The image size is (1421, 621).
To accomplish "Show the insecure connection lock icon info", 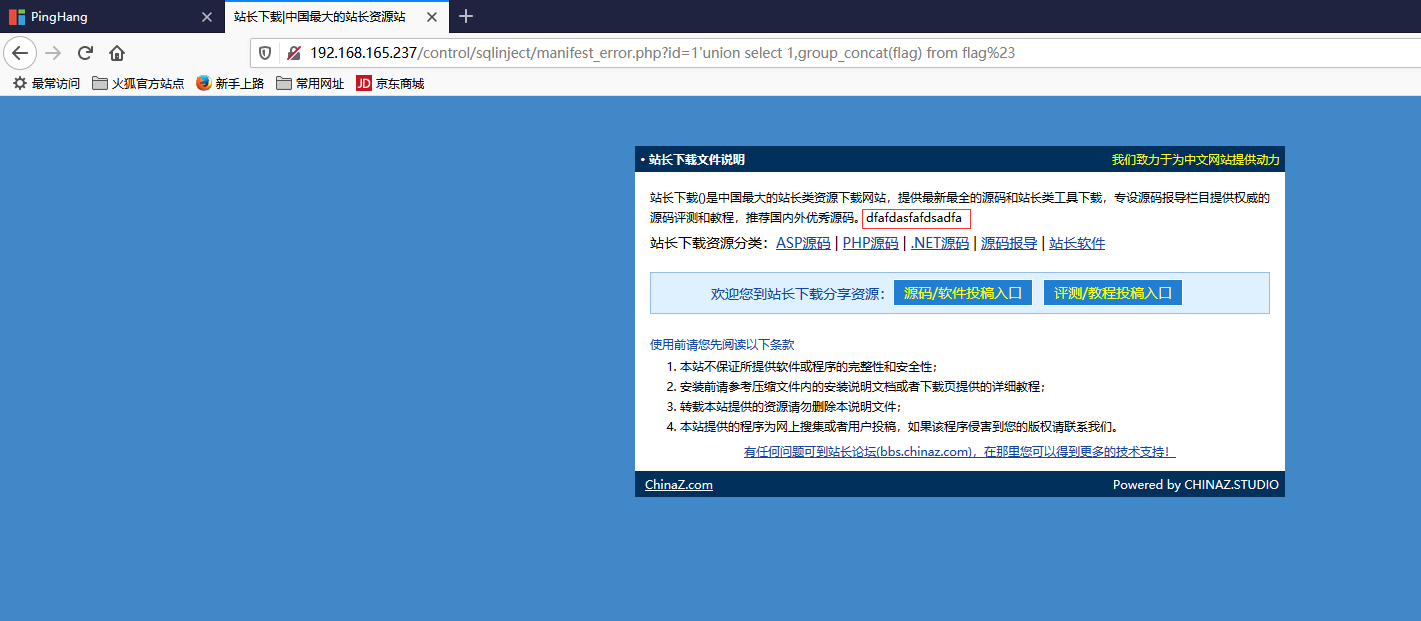I will click(294, 53).
